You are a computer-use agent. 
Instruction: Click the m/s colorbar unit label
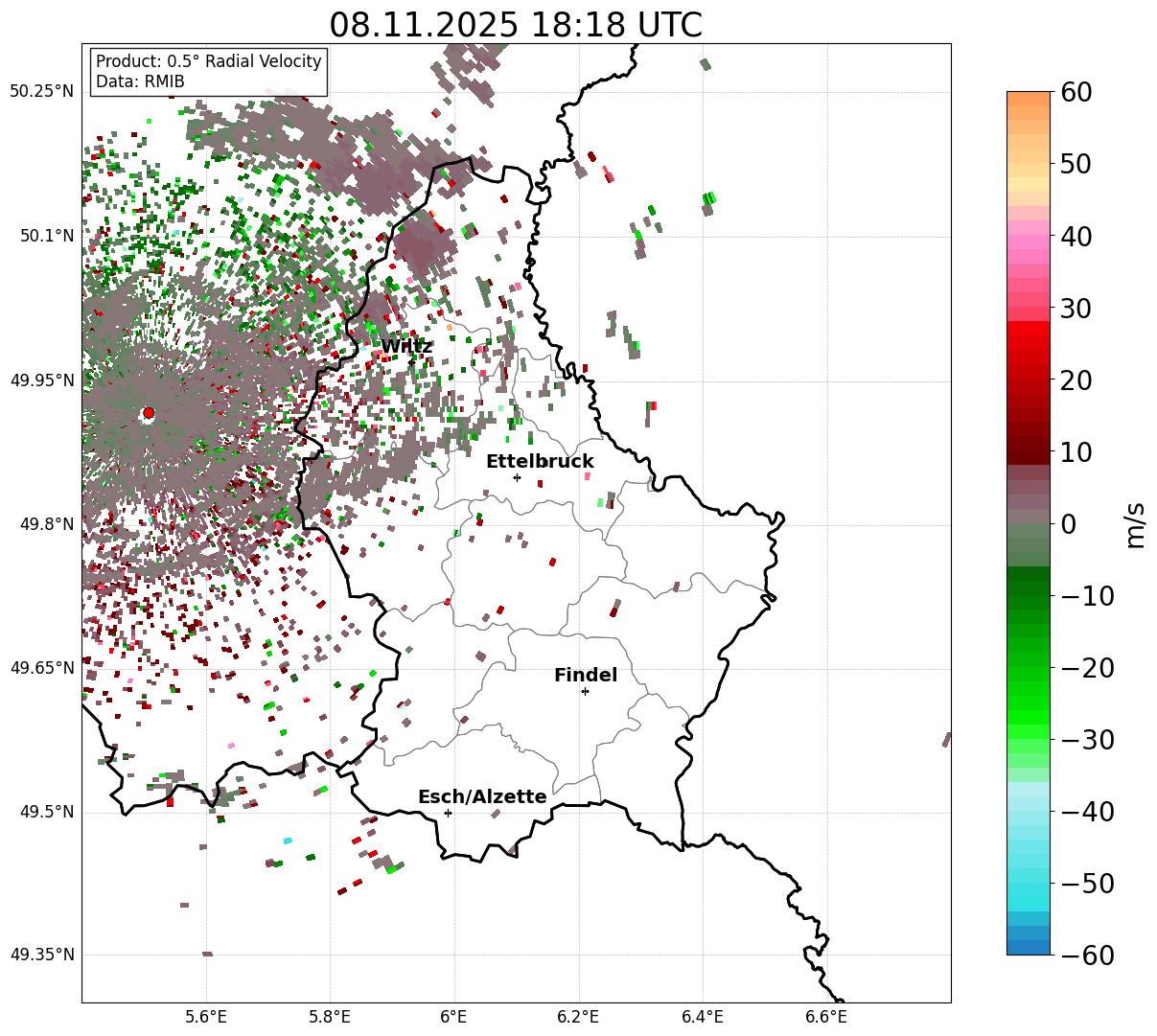1137,523
